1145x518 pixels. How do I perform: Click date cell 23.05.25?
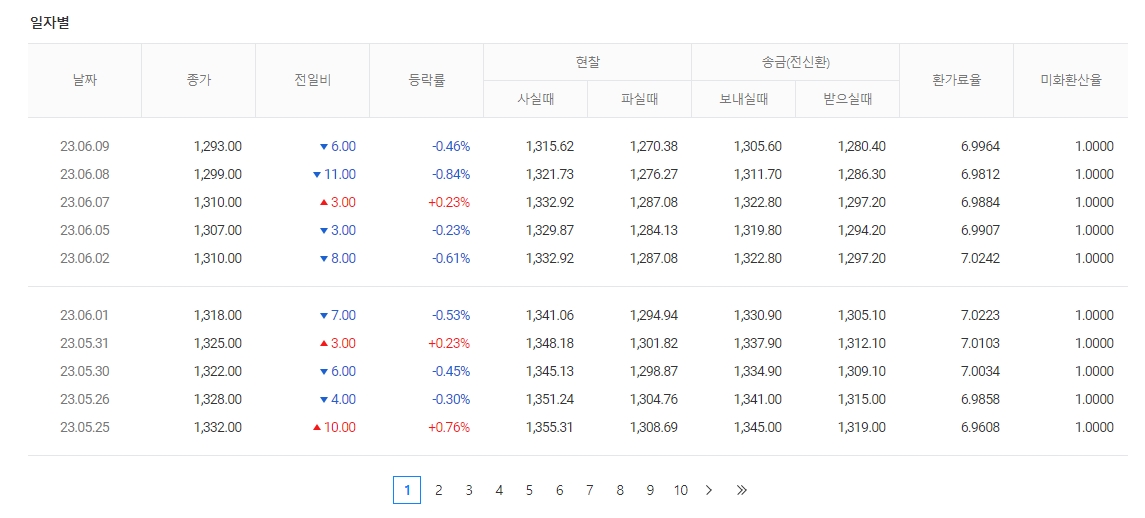(85, 427)
